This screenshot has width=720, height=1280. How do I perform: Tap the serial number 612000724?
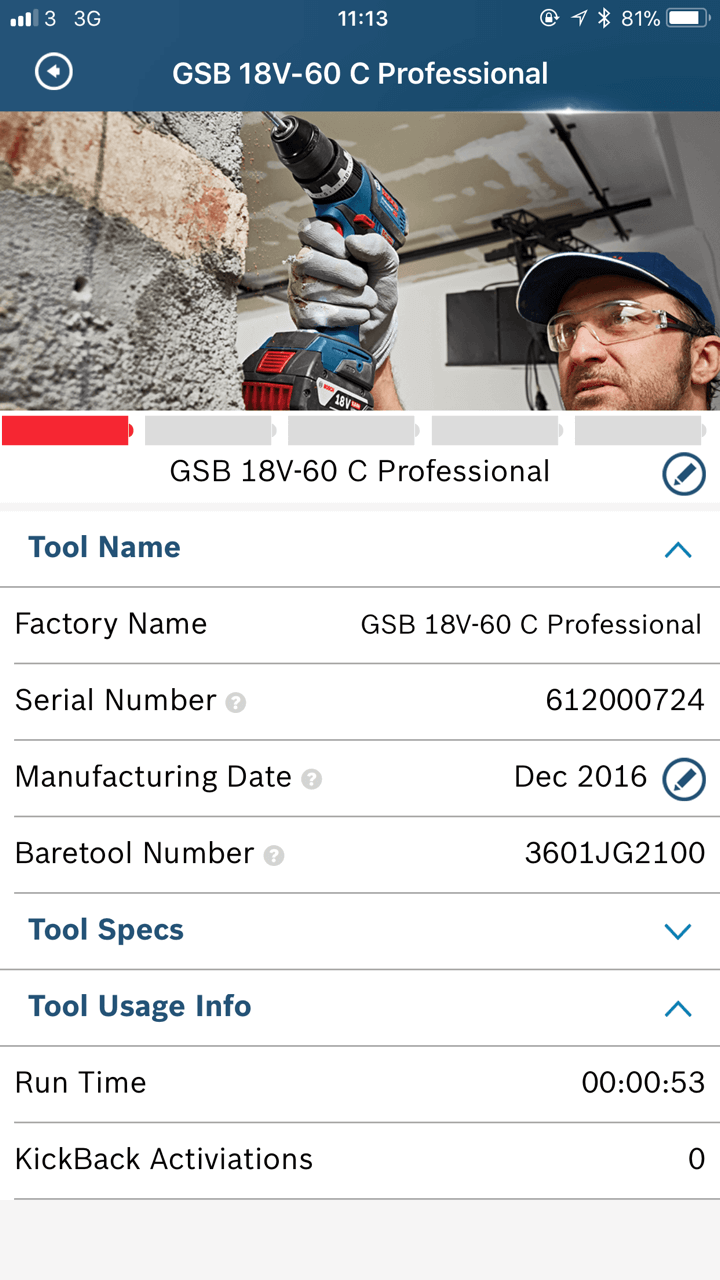[x=624, y=700]
